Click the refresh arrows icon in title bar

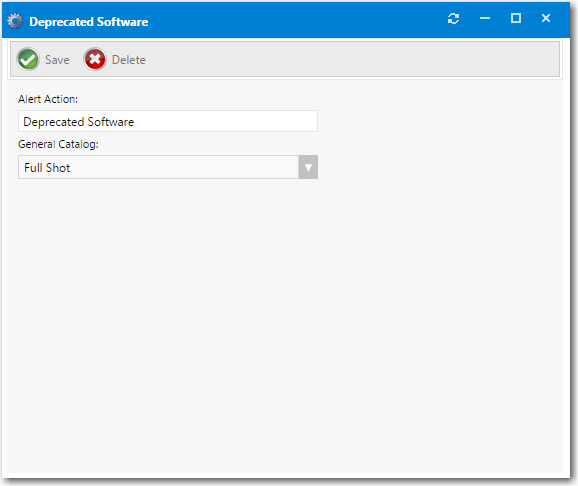coord(453,18)
